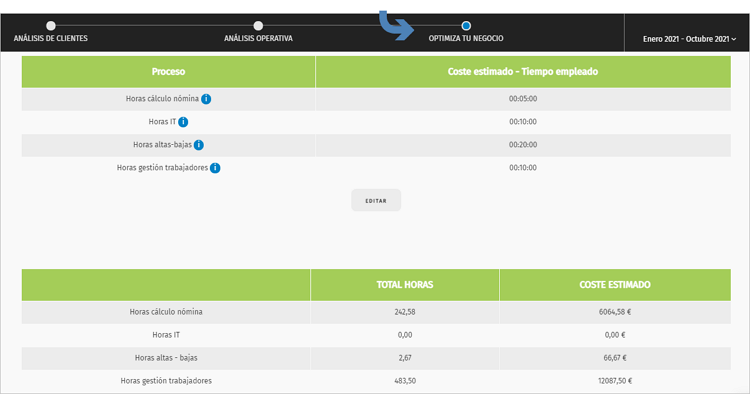The width and height of the screenshot is (750, 394).
Task: Go to Análisis de Clientes step
Action: pos(51,38)
